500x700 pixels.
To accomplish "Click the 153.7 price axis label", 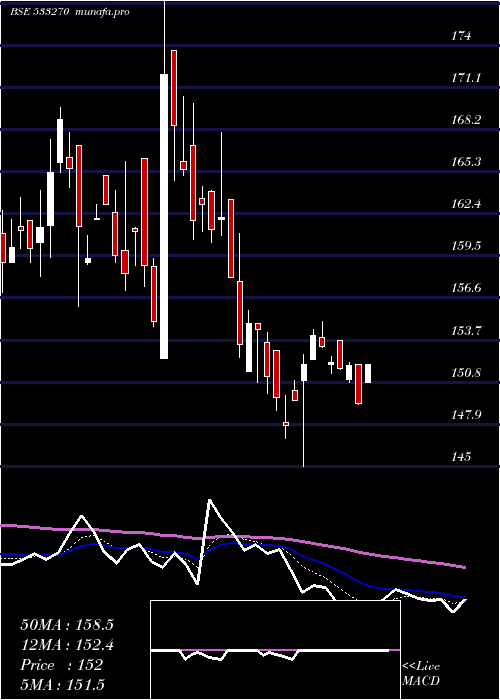I will click(x=465, y=331).
